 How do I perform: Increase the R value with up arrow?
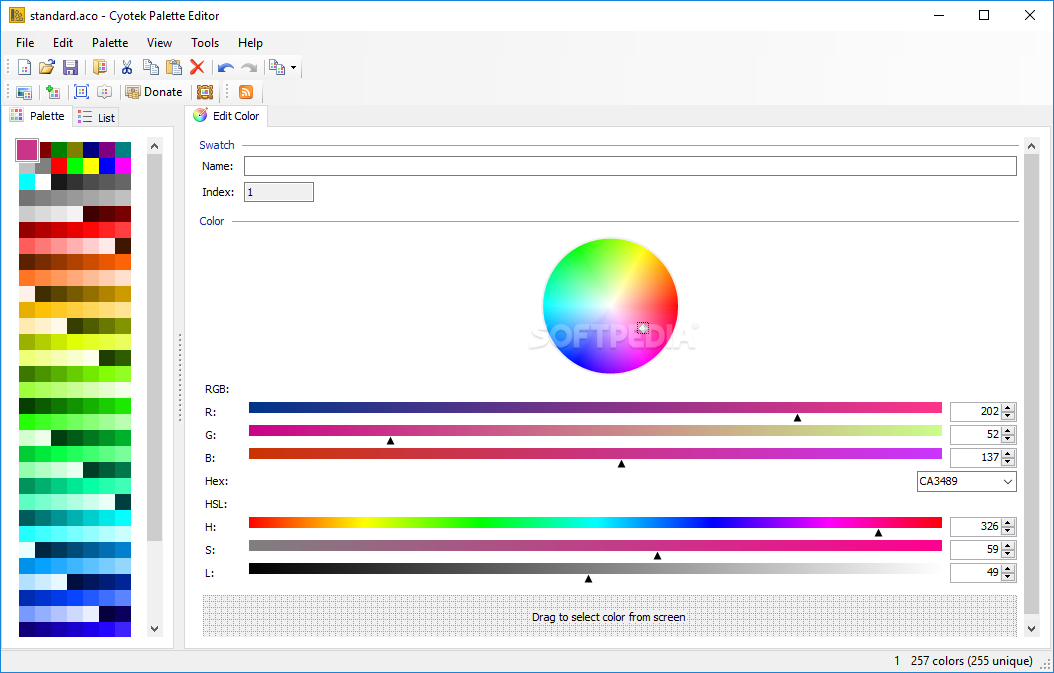click(1007, 407)
